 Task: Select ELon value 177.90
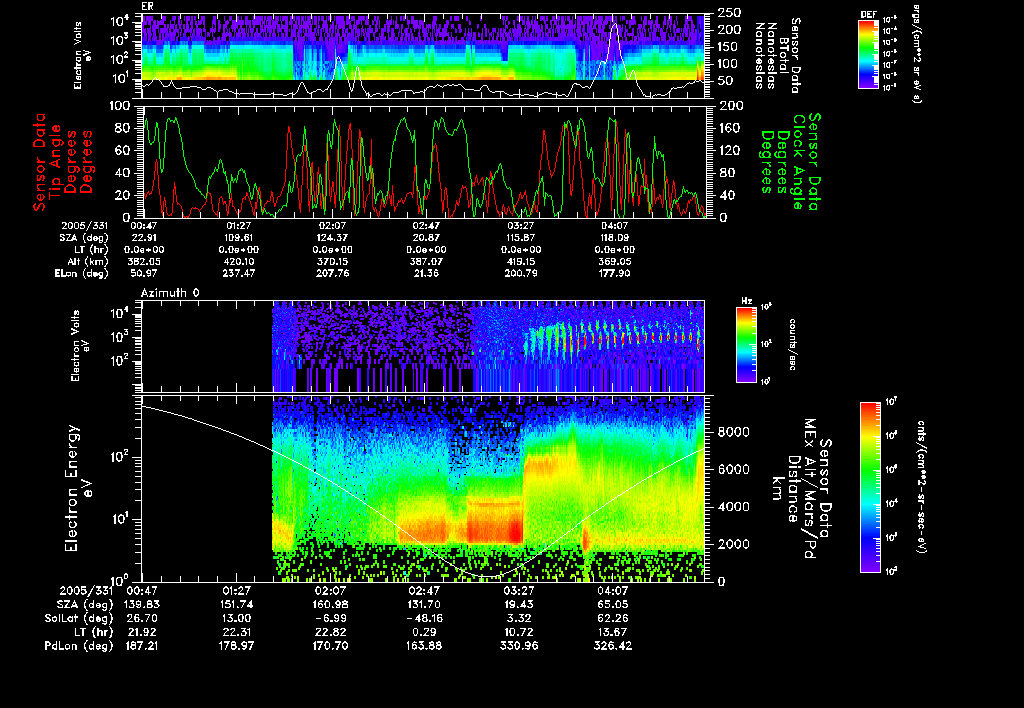click(615, 274)
